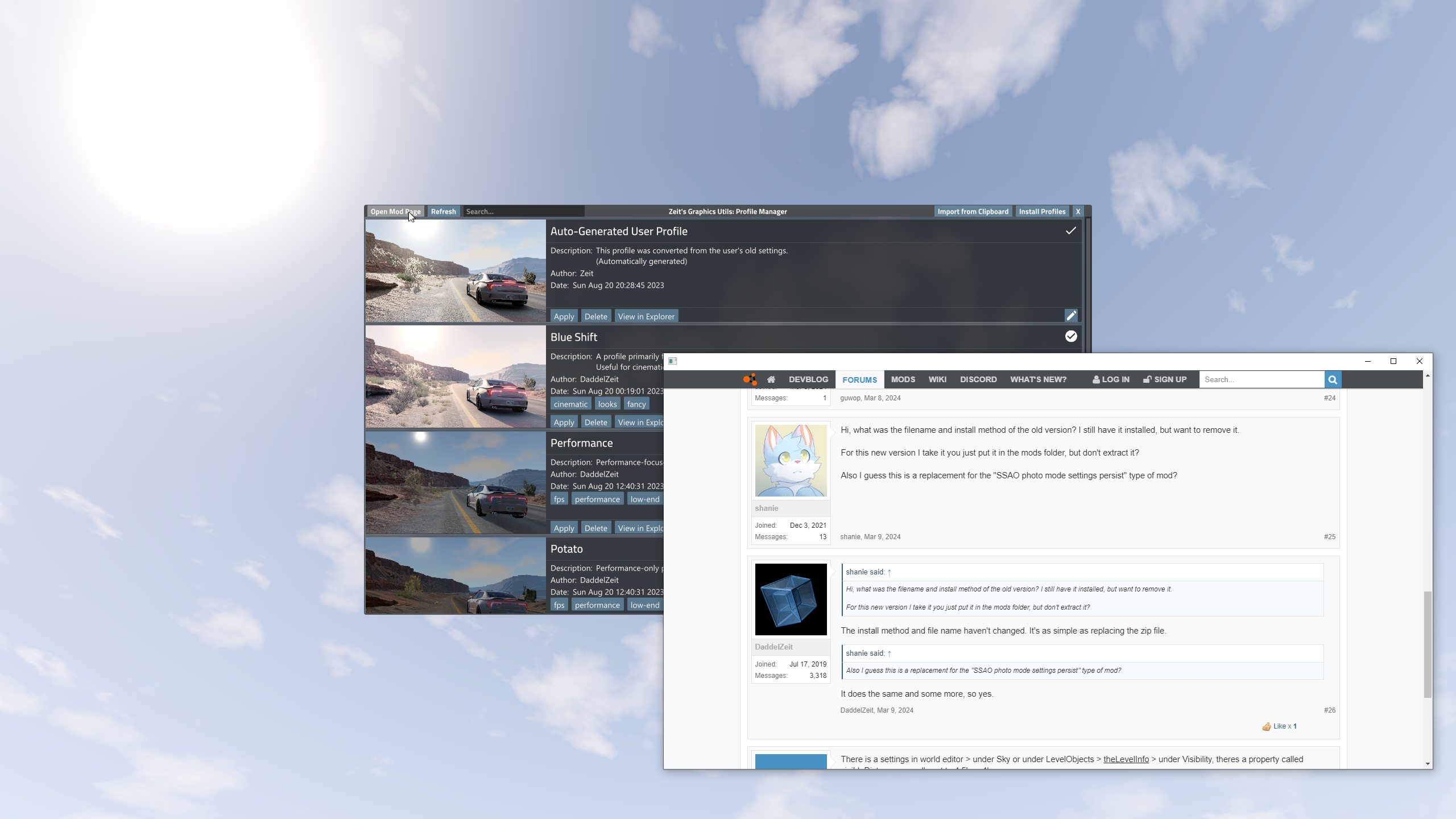
Task: Click the checkmark icon on Auto-Generated User Profile
Action: click(x=1071, y=231)
